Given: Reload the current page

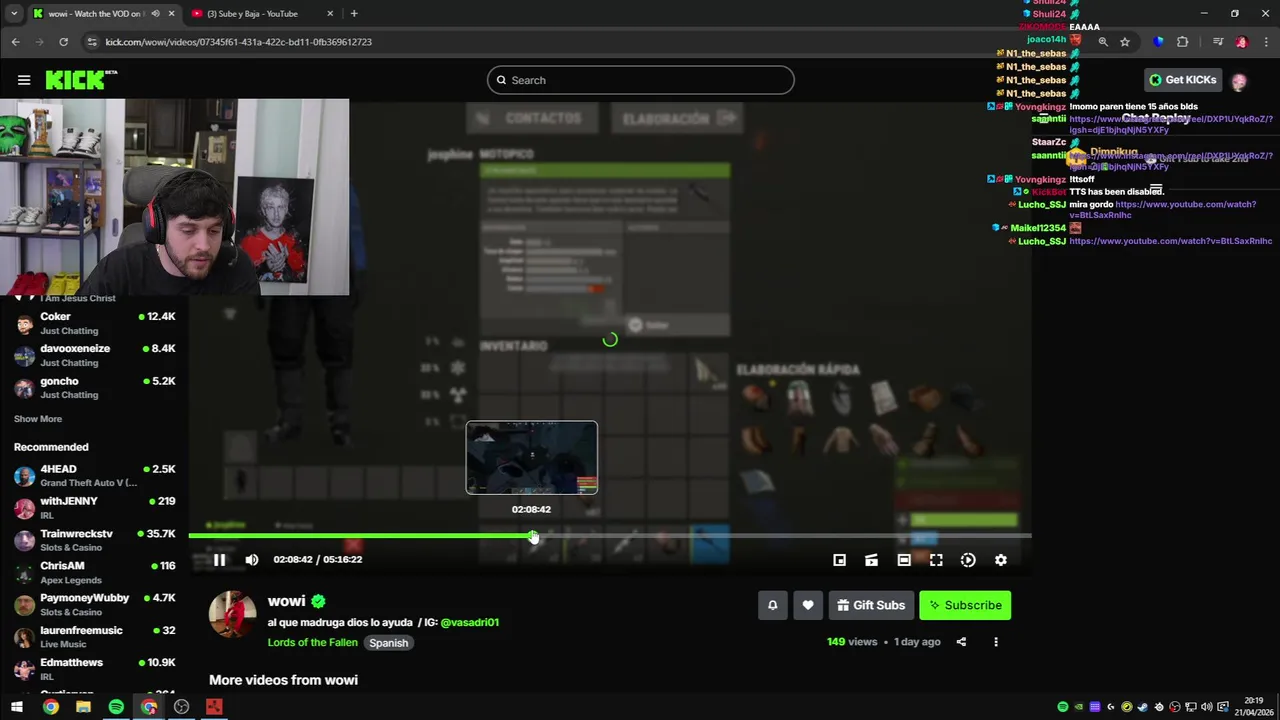Looking at the screenshot, I should coord(63,42).
